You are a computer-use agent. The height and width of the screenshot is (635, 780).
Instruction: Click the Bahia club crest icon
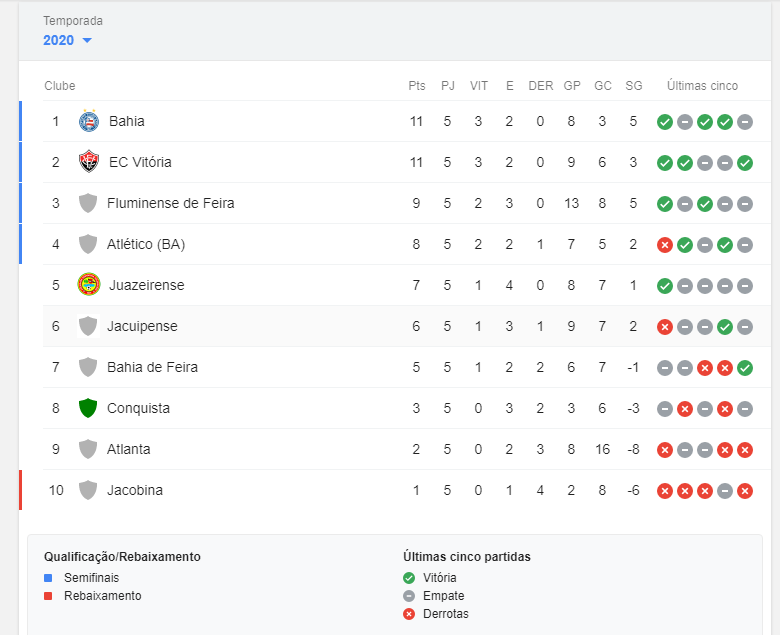89,121
